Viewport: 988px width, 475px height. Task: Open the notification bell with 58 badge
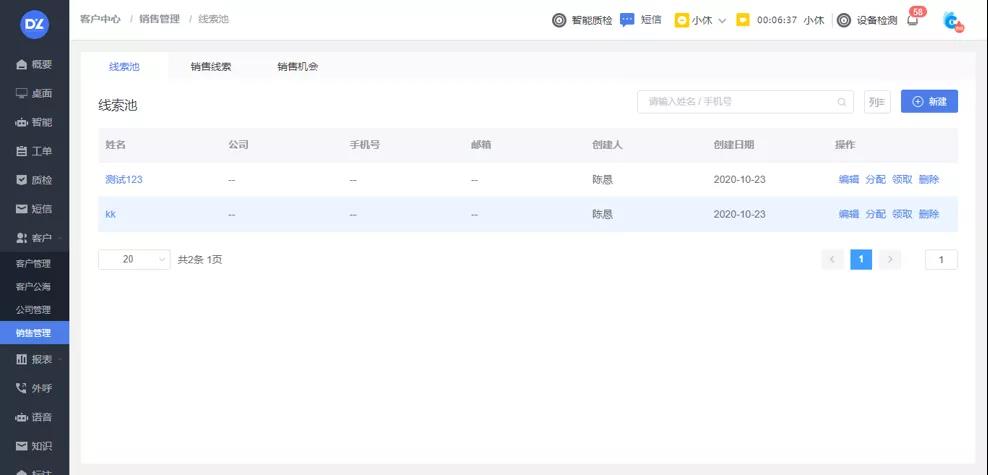[912, 20]
